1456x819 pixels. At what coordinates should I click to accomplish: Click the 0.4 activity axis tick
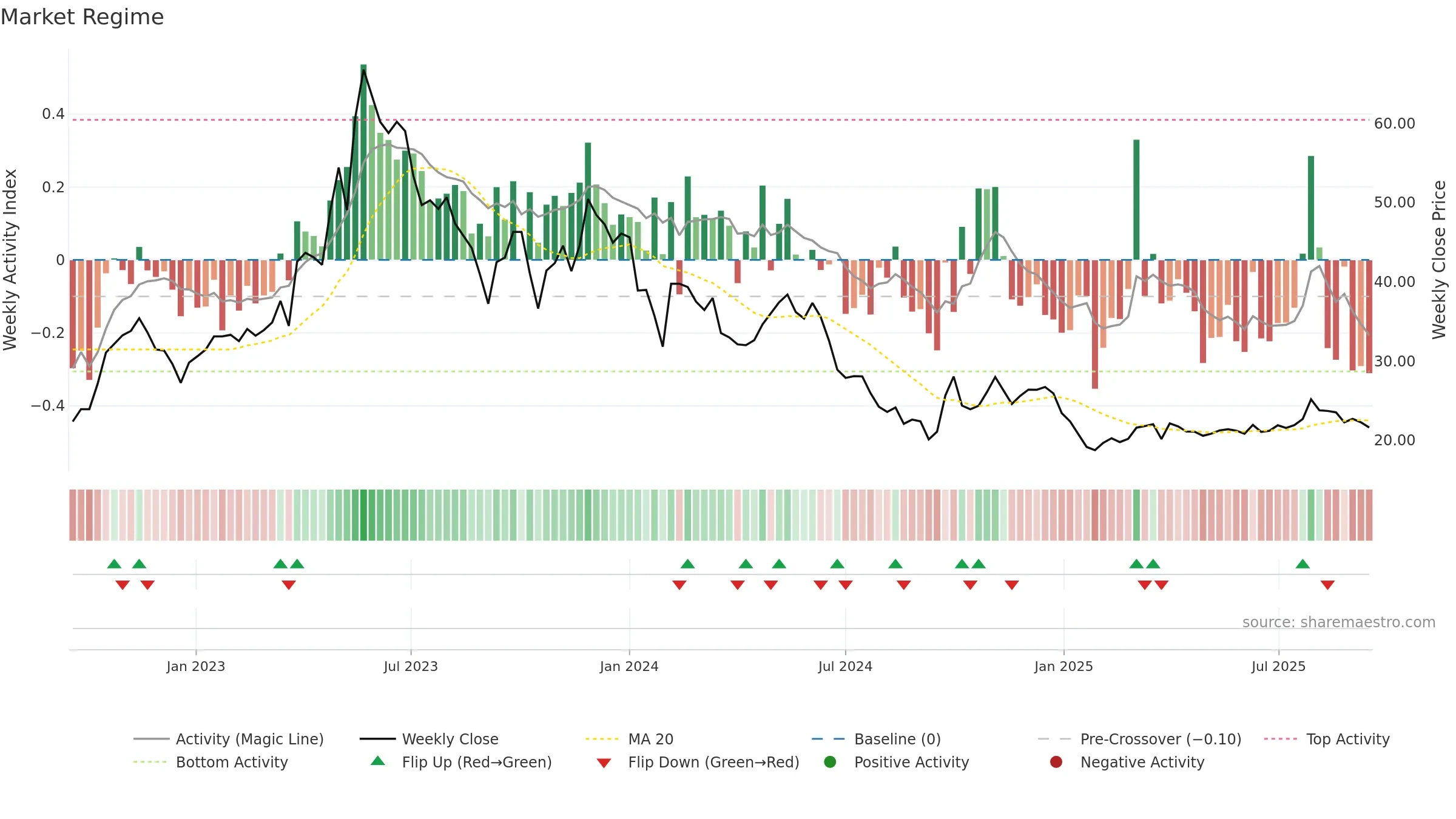[x=53, y=113]
